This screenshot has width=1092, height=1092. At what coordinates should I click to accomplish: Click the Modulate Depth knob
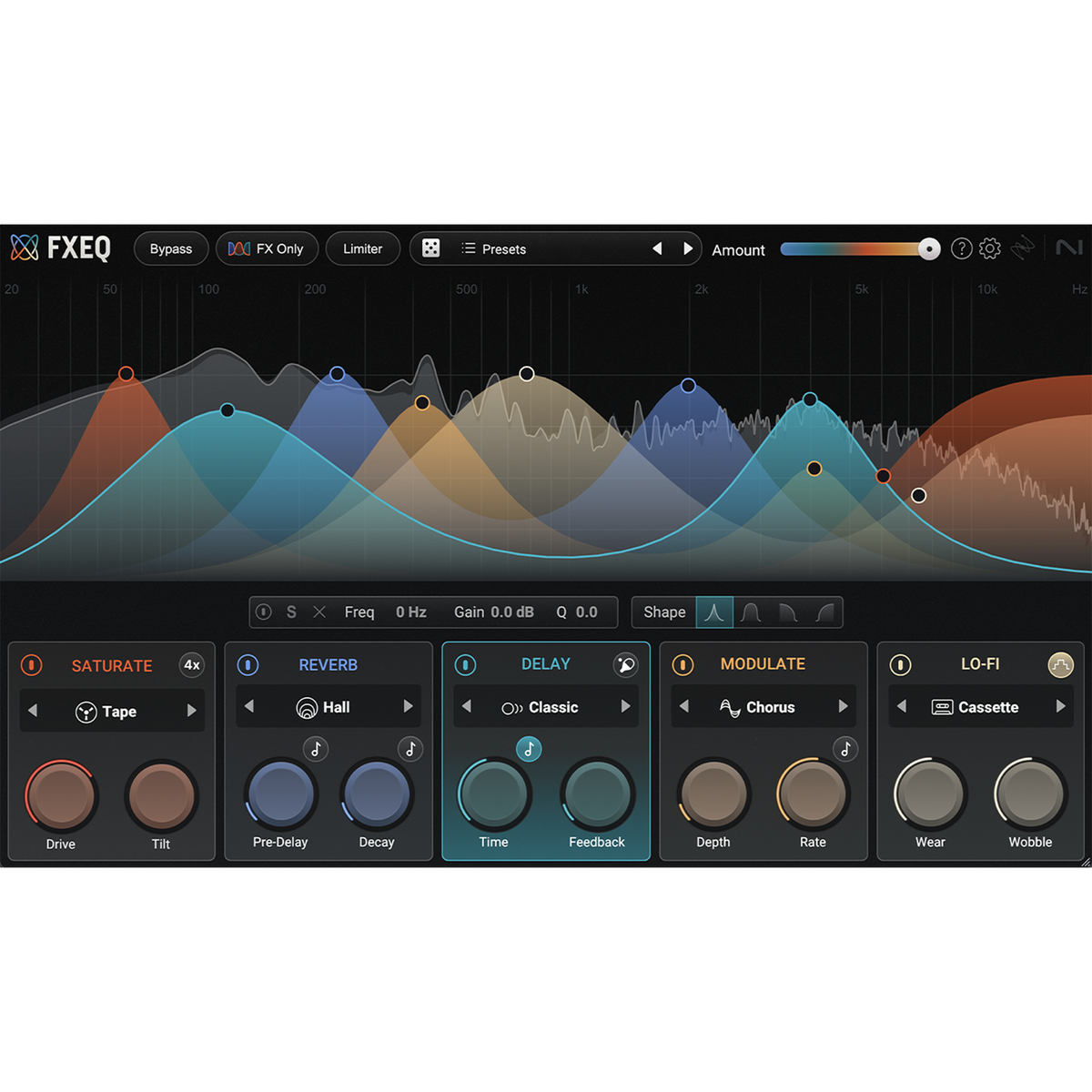point(714,794)
